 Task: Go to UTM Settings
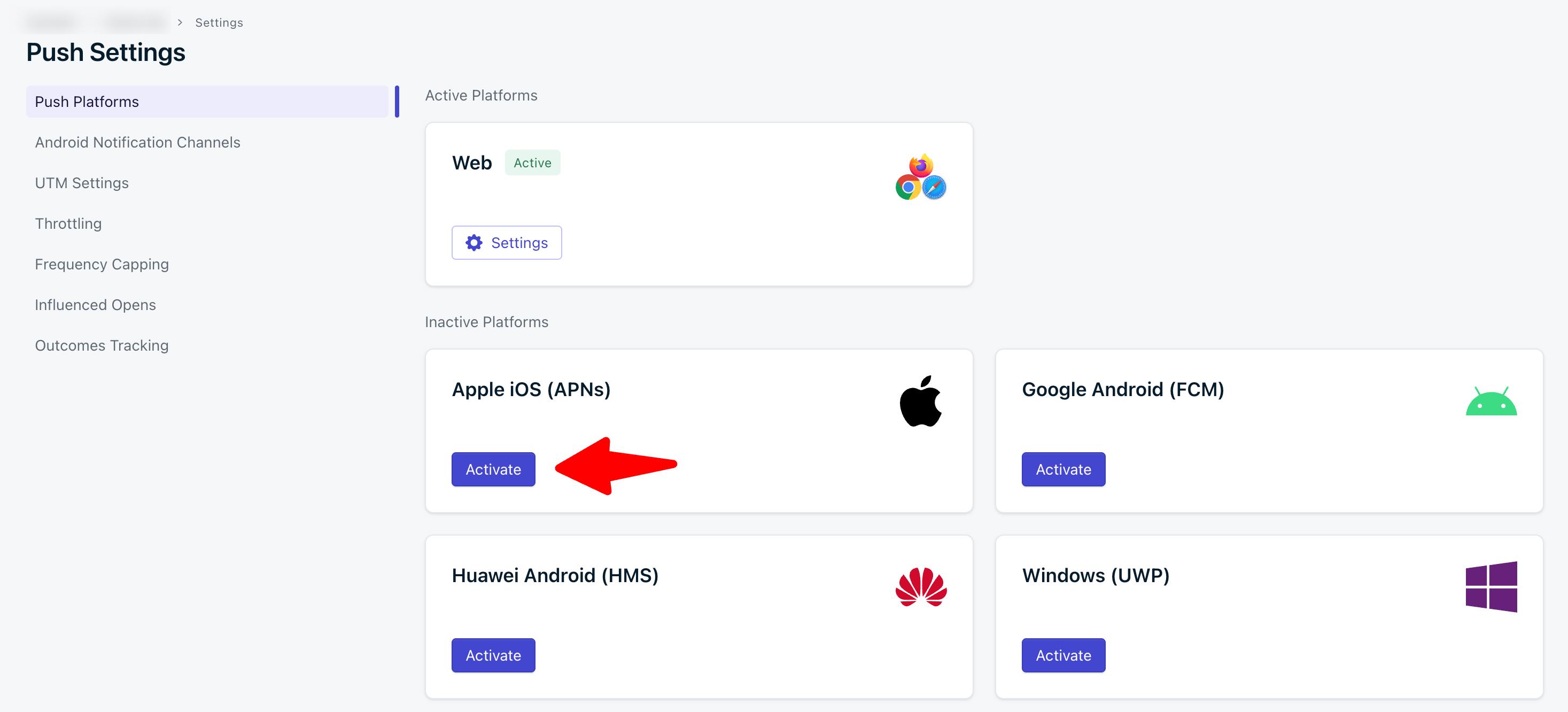[82, 183]
